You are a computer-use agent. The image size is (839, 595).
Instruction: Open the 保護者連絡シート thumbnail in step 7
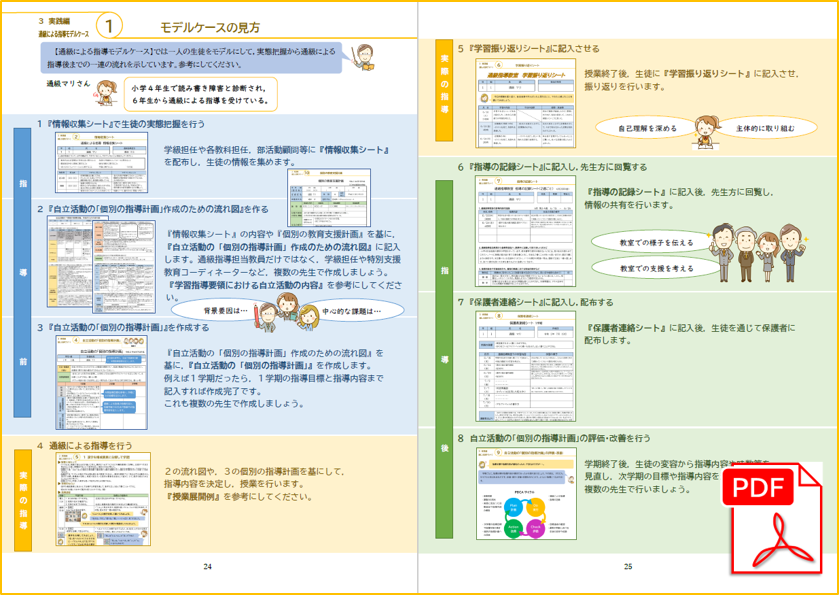(x=526, y=366)
